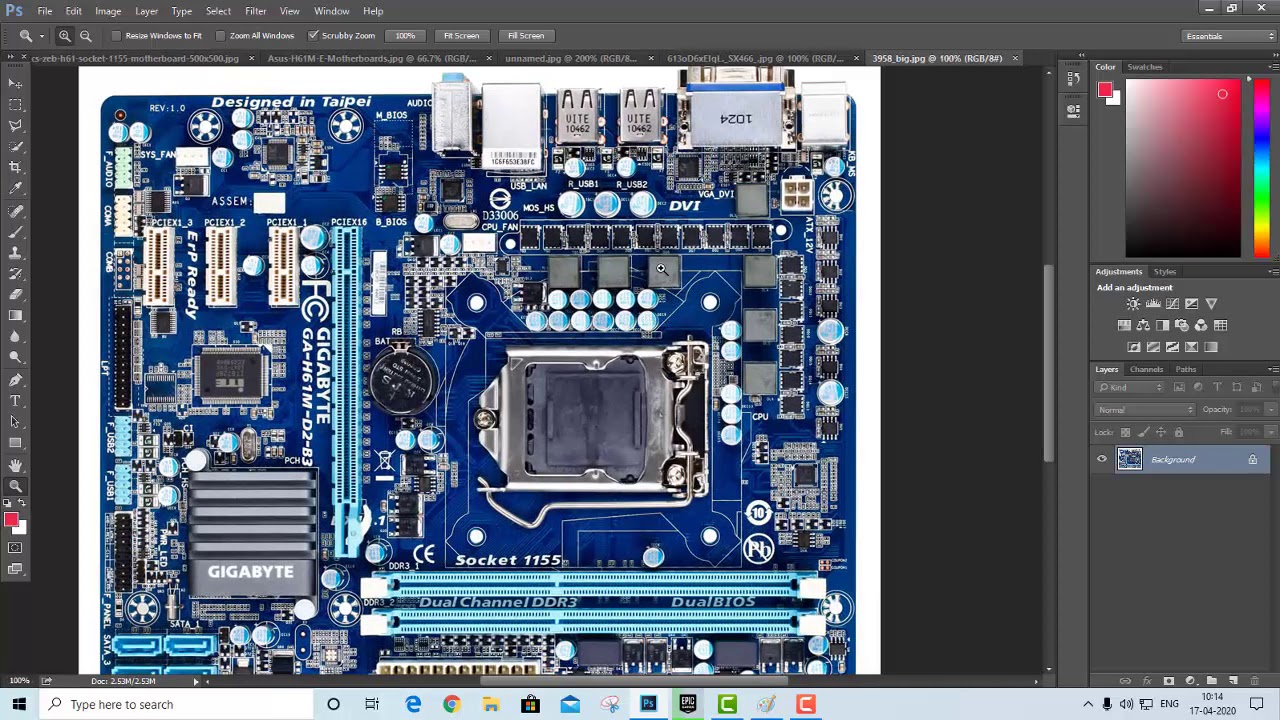
Task: Open the Filter menu
Action: pos(255,11)
